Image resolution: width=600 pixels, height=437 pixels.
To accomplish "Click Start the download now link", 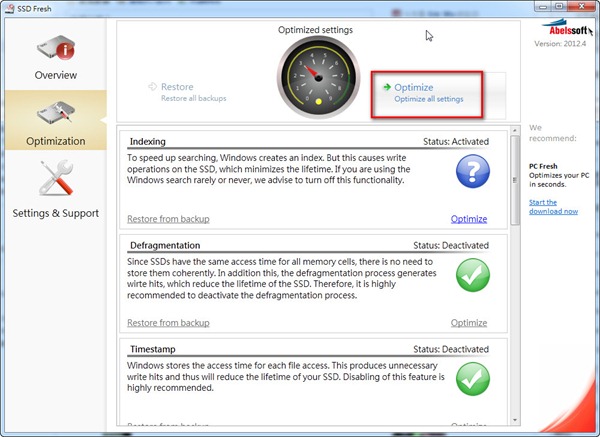I will (x=553, y=207).
